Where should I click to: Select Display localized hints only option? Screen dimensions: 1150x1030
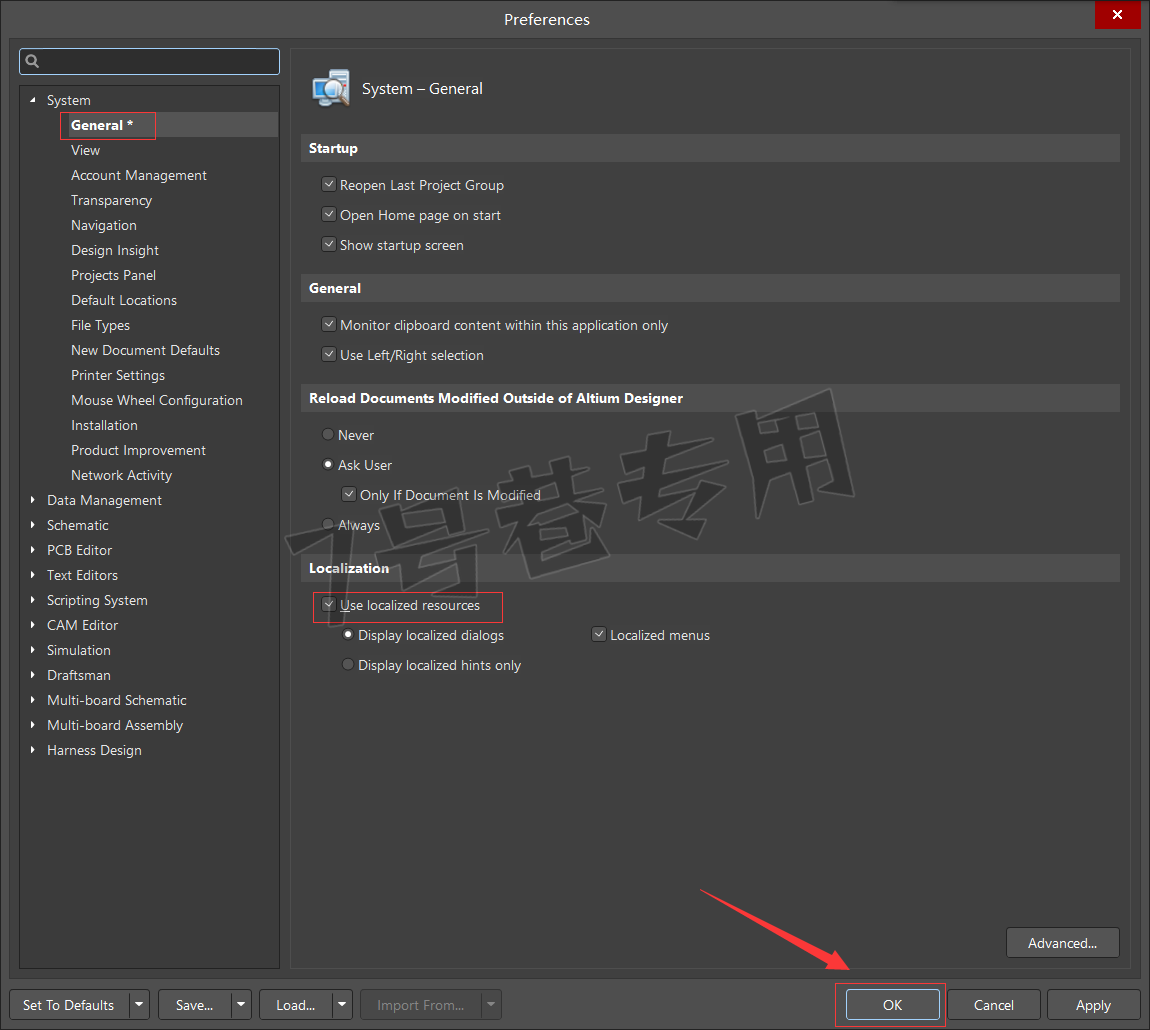348,665
